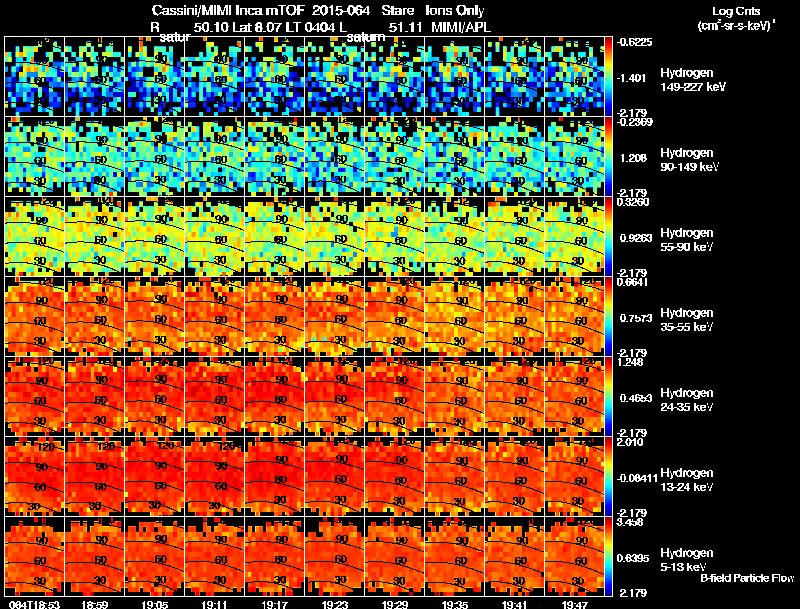
Task: Click the Hydrogen 149-227 keV color bar
Action: (609, 77)
